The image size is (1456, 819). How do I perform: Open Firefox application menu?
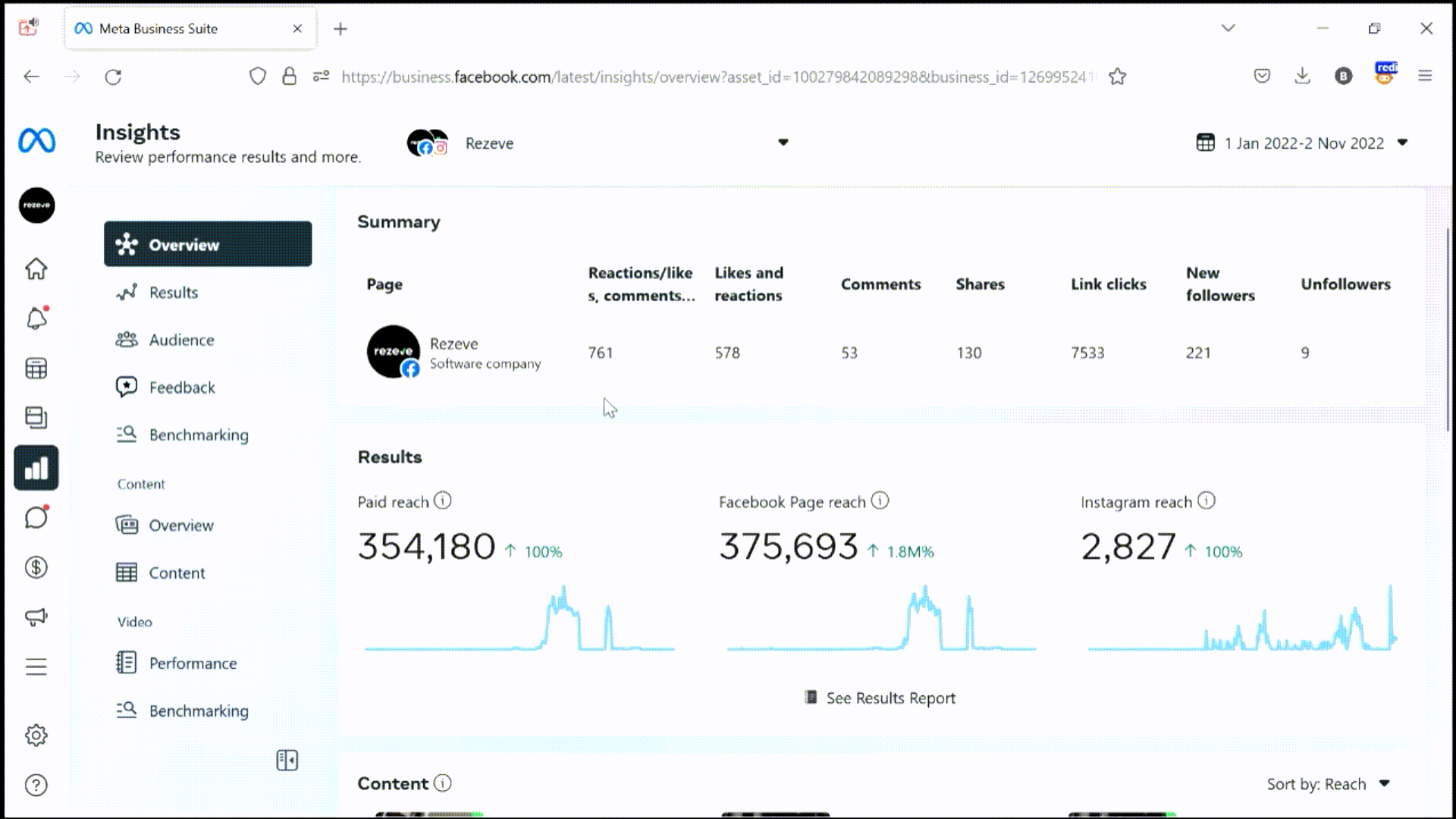1425,76
